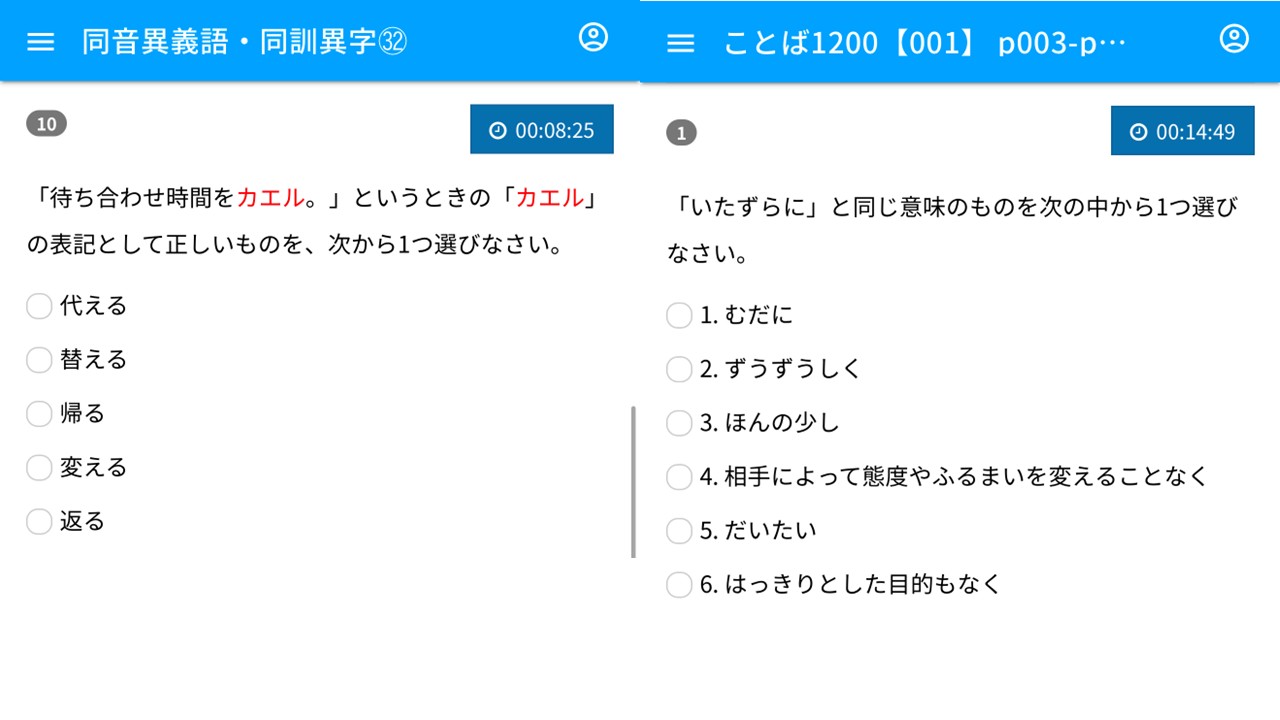
Task: Select the 返る answer option
Action: [39, 522]
